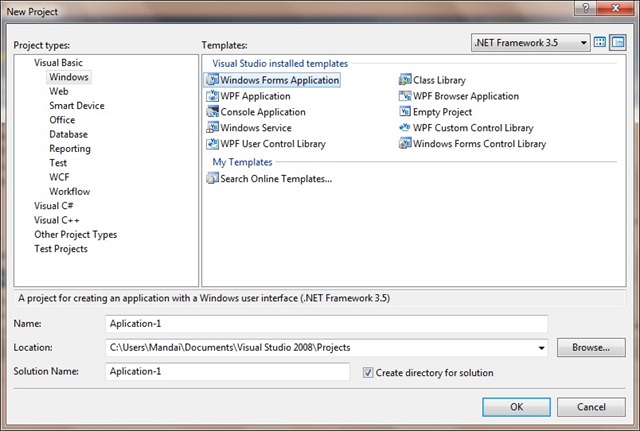
Task: Select Visual C# project type
Action: coord(53,205)
